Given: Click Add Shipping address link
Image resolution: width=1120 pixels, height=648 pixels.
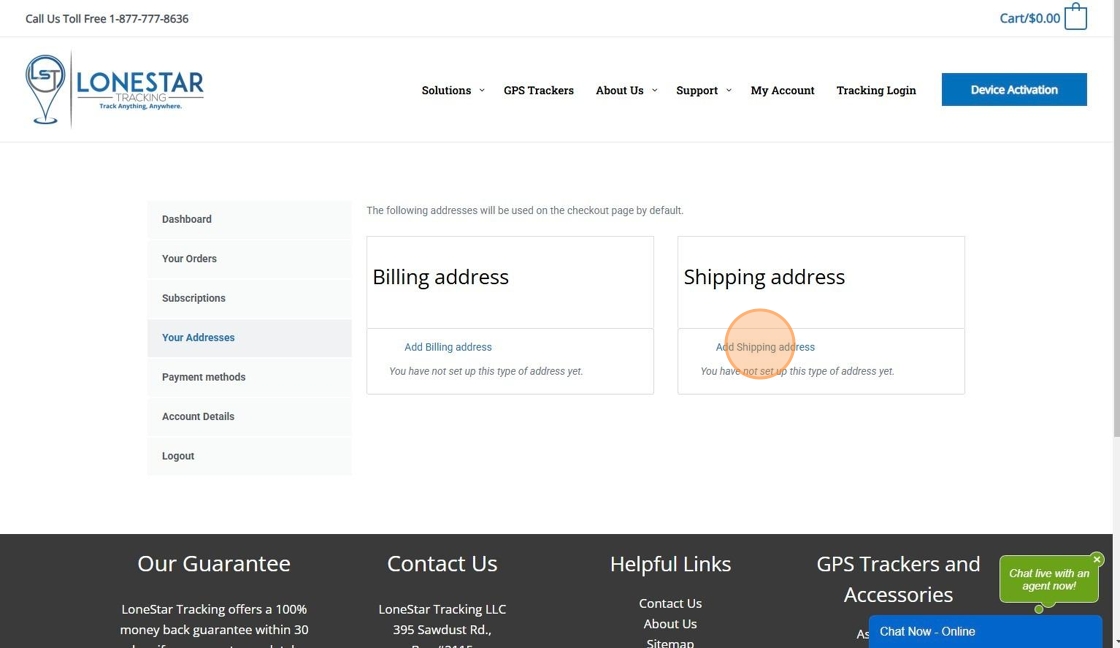Looking at the screenshot, I should click(765, 347).
